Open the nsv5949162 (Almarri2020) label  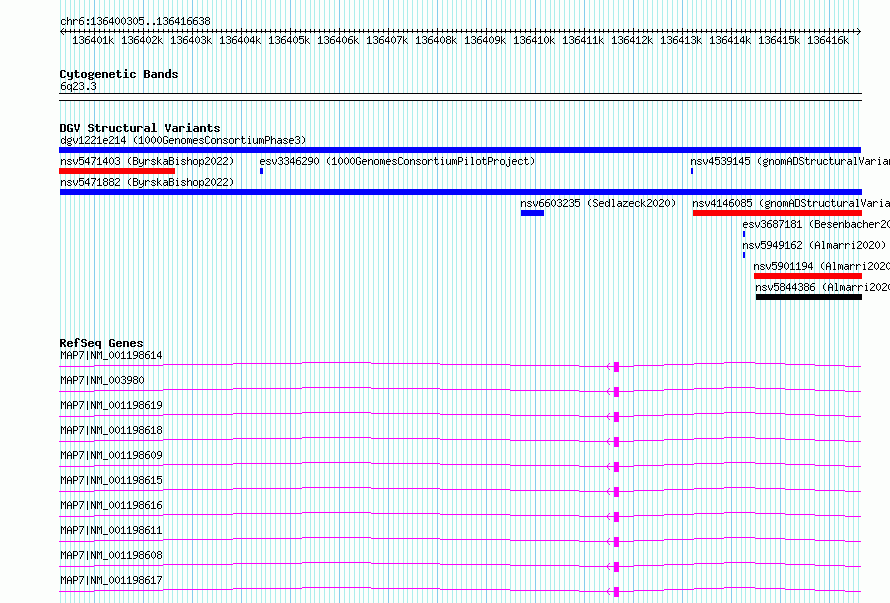[x=815, y=245]
